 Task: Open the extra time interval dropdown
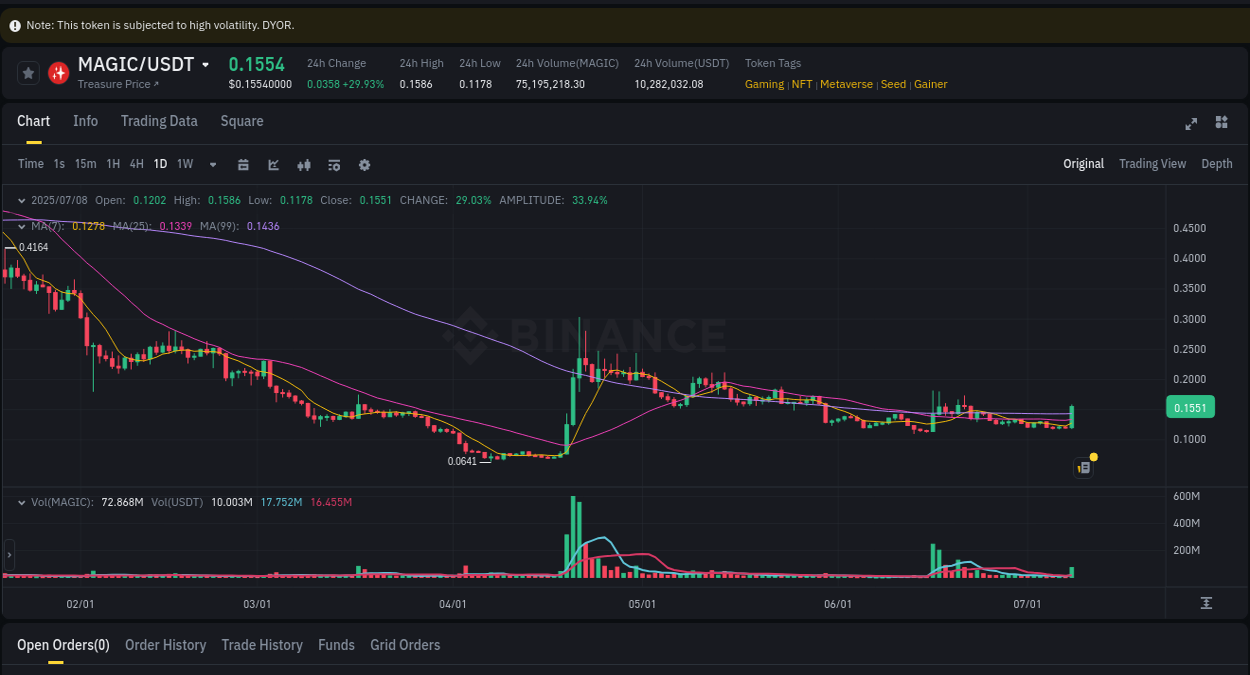coord(212,164)
